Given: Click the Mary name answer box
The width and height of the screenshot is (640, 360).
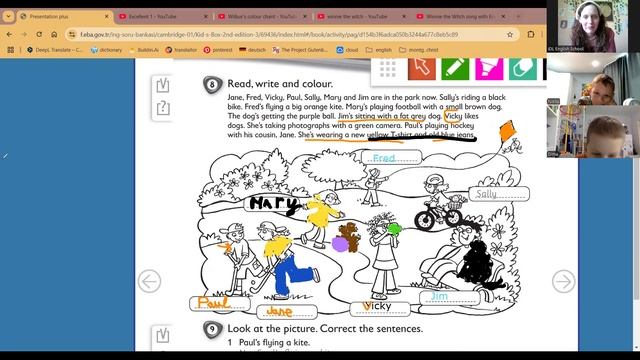Looking at the screenshot, I should (x=273, y=203).
